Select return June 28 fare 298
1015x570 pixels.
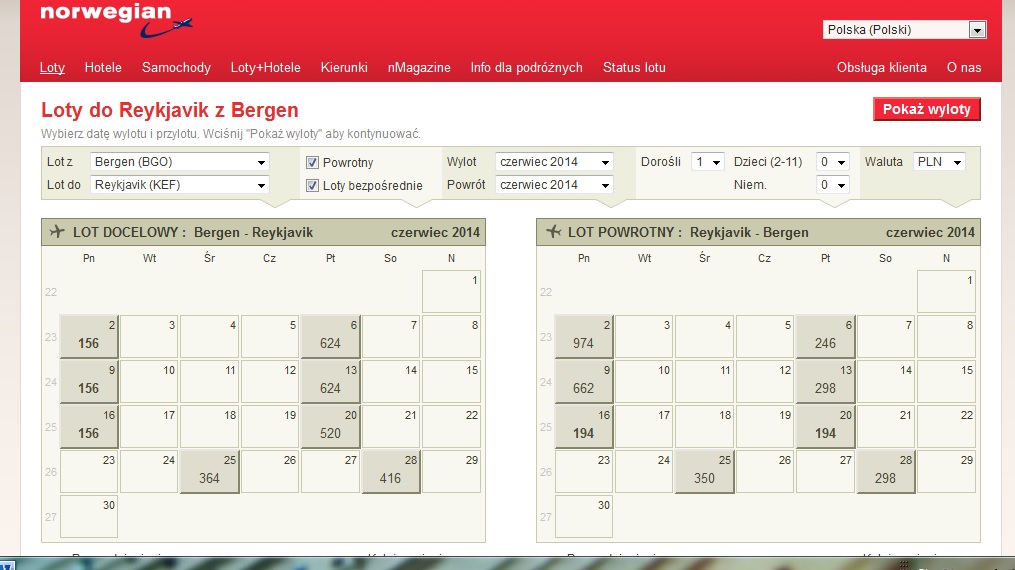[886, 472]
